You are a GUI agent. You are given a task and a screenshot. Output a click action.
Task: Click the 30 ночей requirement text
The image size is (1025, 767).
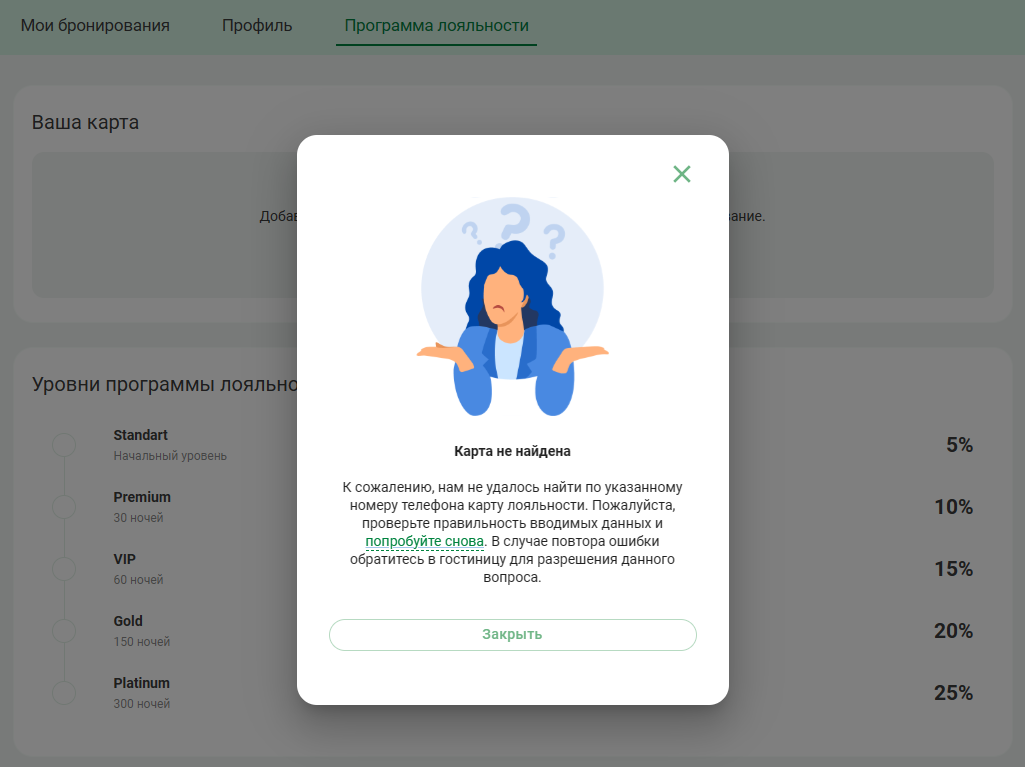[138, 518]
